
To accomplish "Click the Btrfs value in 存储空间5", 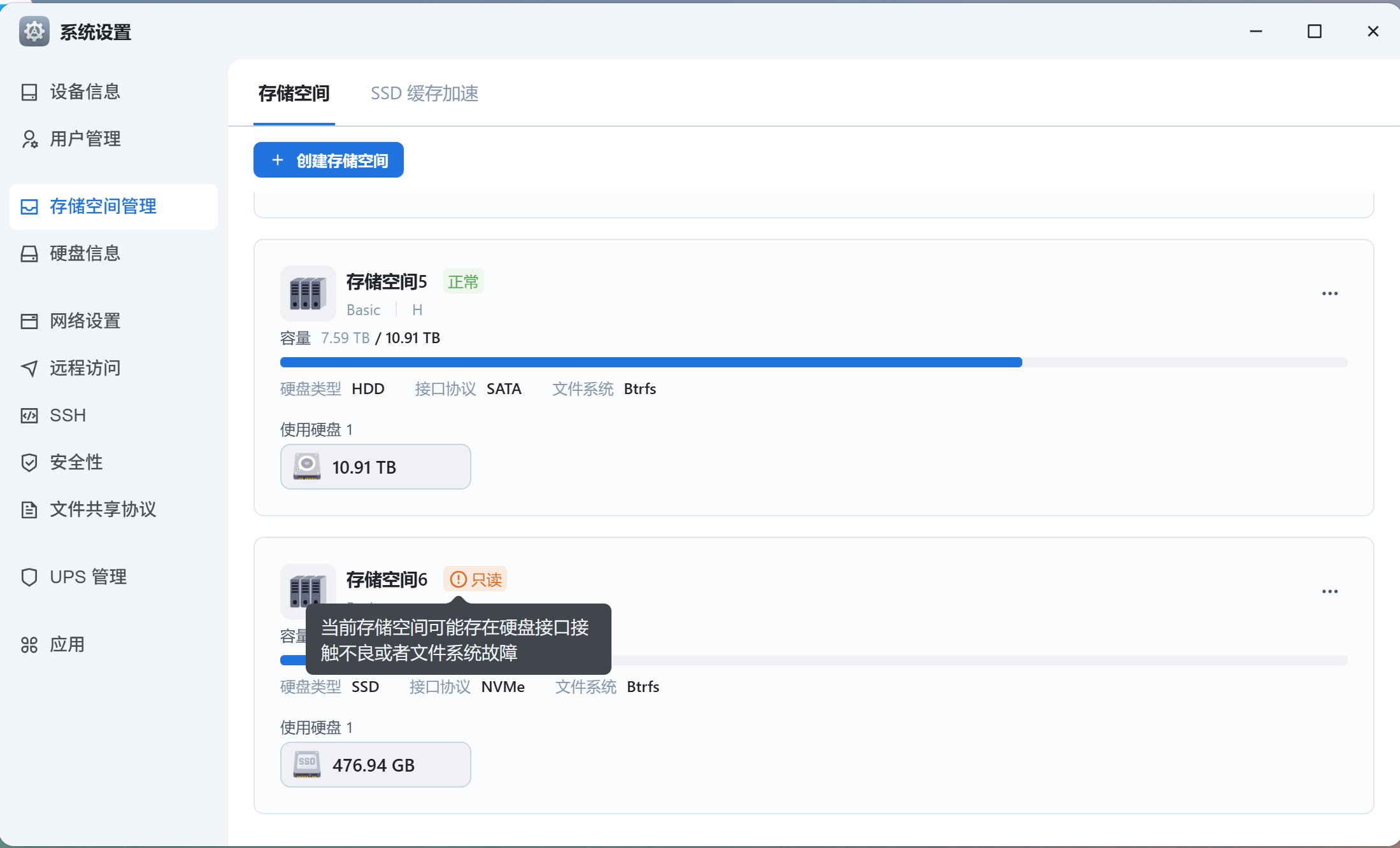I will (x=639, y=389).
